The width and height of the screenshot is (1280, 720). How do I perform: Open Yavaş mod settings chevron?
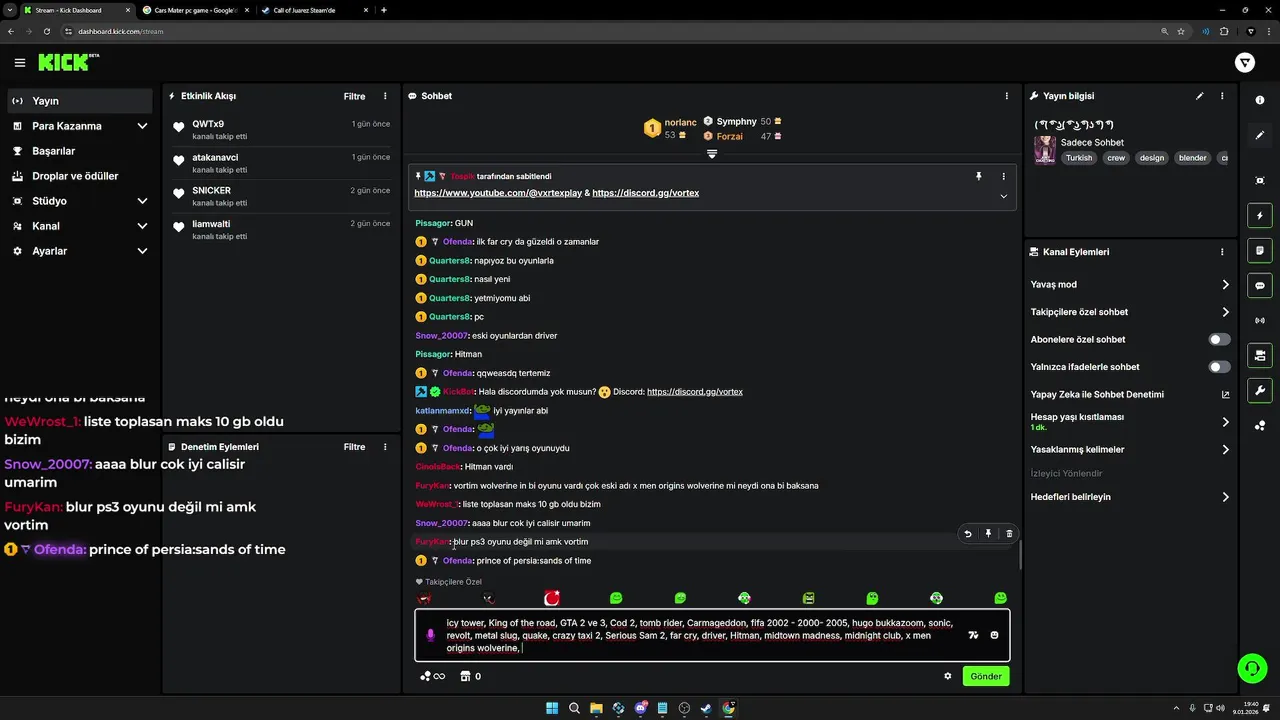pyautogui.click(x=1225, y=285)
